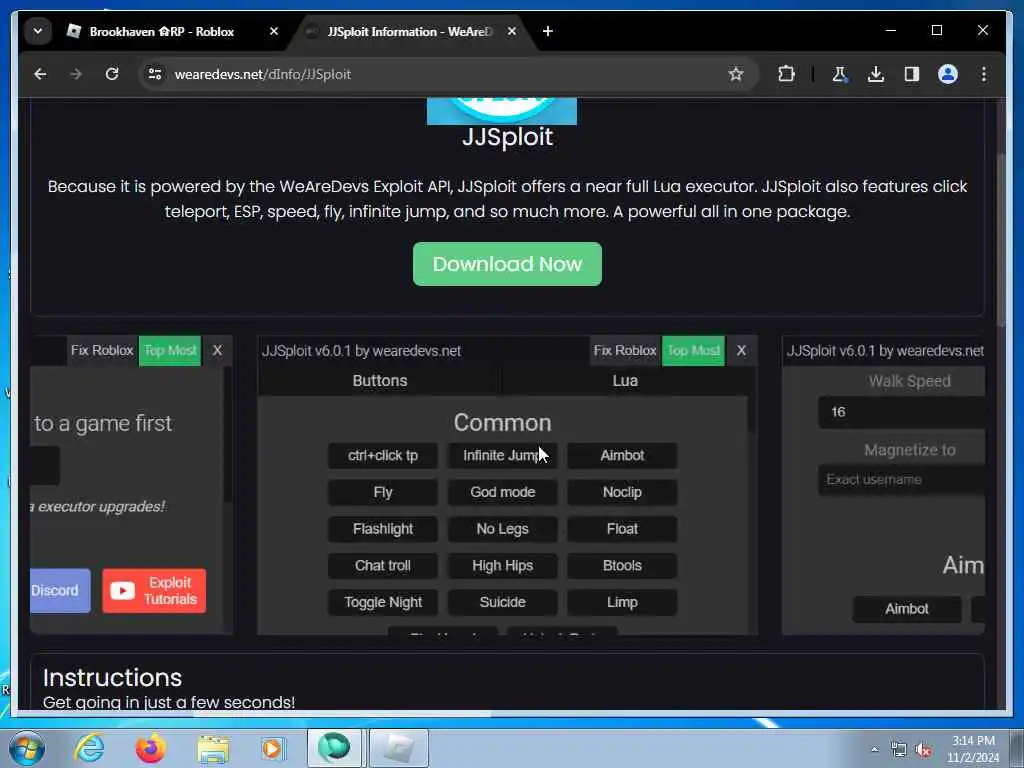Click the X in left JJSploit preview

(x=217, y=351)
